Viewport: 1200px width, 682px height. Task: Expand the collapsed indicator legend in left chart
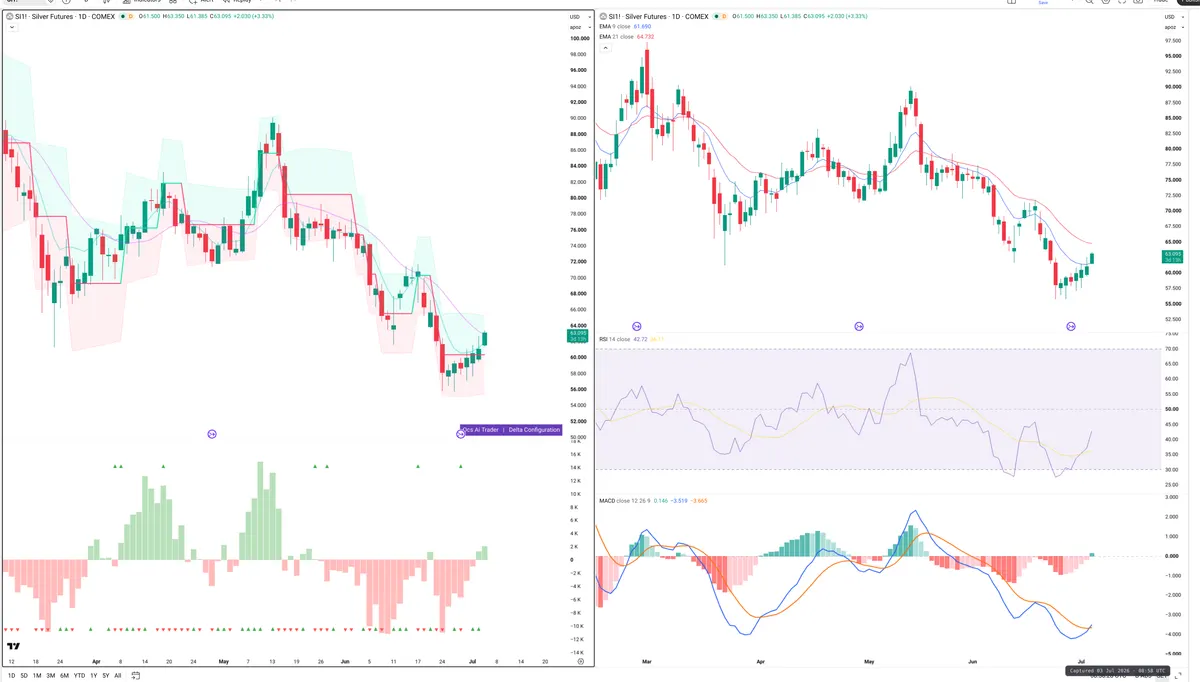(12, 27)
